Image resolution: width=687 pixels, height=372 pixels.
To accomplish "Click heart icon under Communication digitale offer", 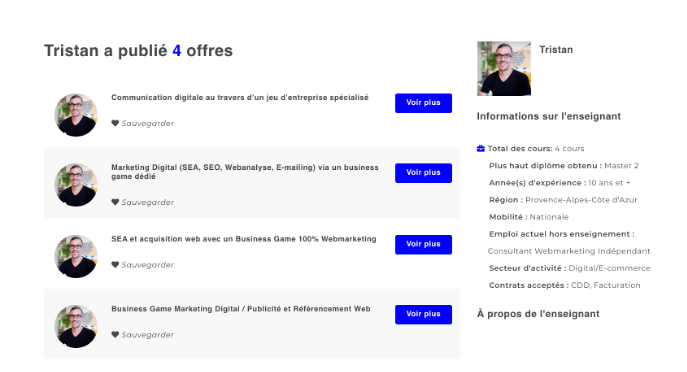I will (115, 123).
